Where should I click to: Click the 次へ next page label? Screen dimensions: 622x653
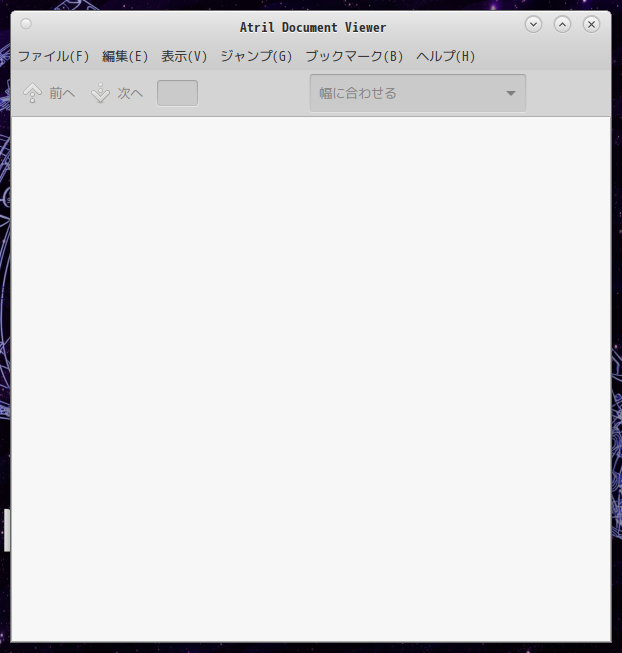[130, 93]
